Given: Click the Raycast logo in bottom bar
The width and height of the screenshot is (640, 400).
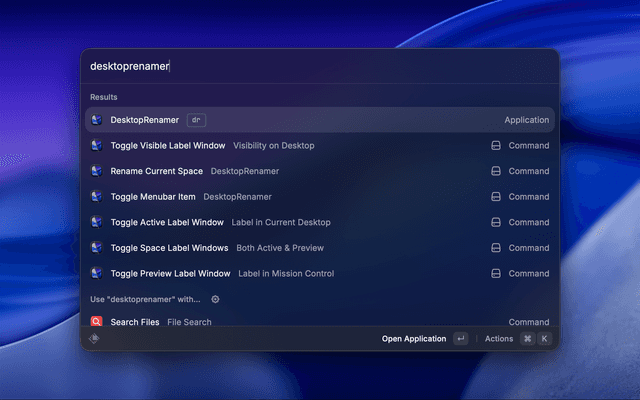Looking at the screenshot, I should [x=94, y=339].
